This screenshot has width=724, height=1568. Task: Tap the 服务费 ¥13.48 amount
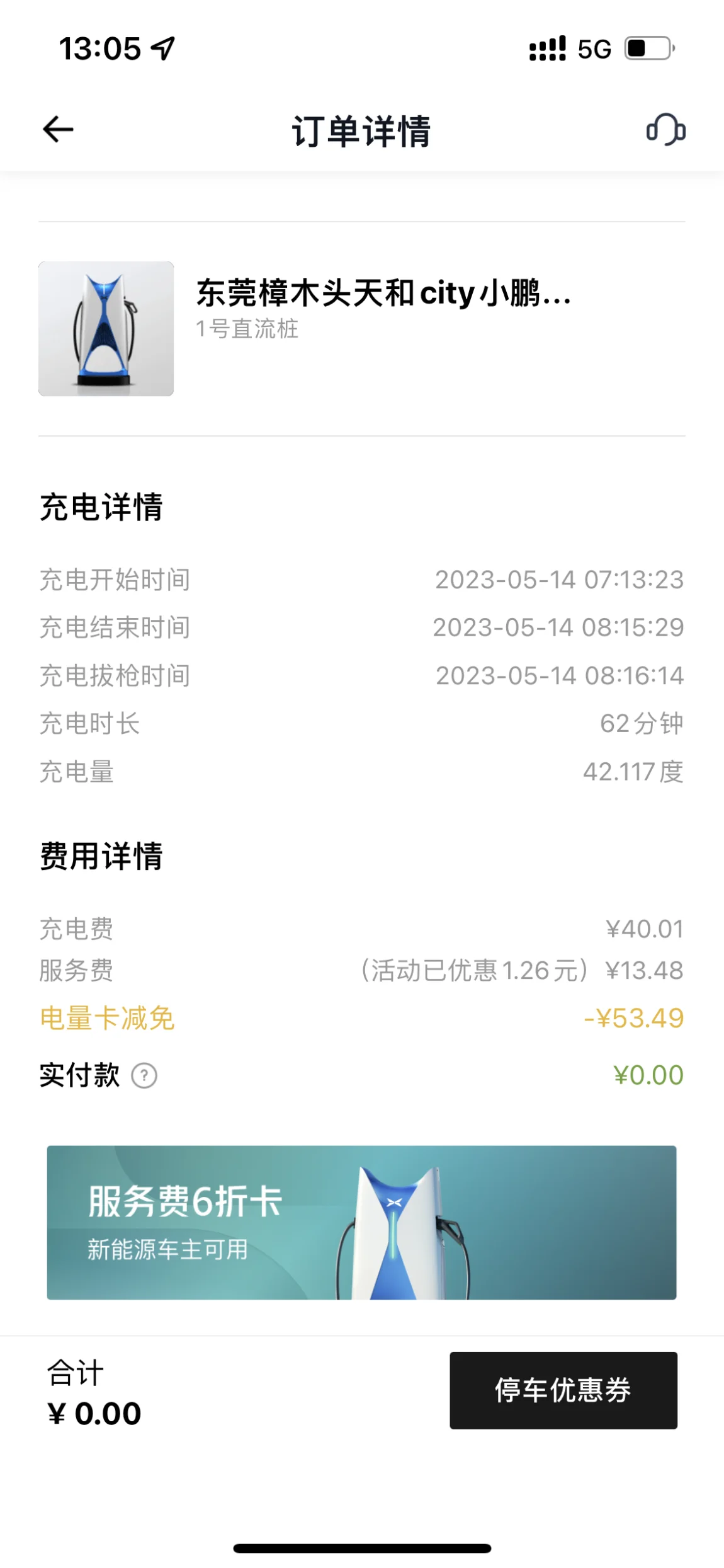pos(645,970)
